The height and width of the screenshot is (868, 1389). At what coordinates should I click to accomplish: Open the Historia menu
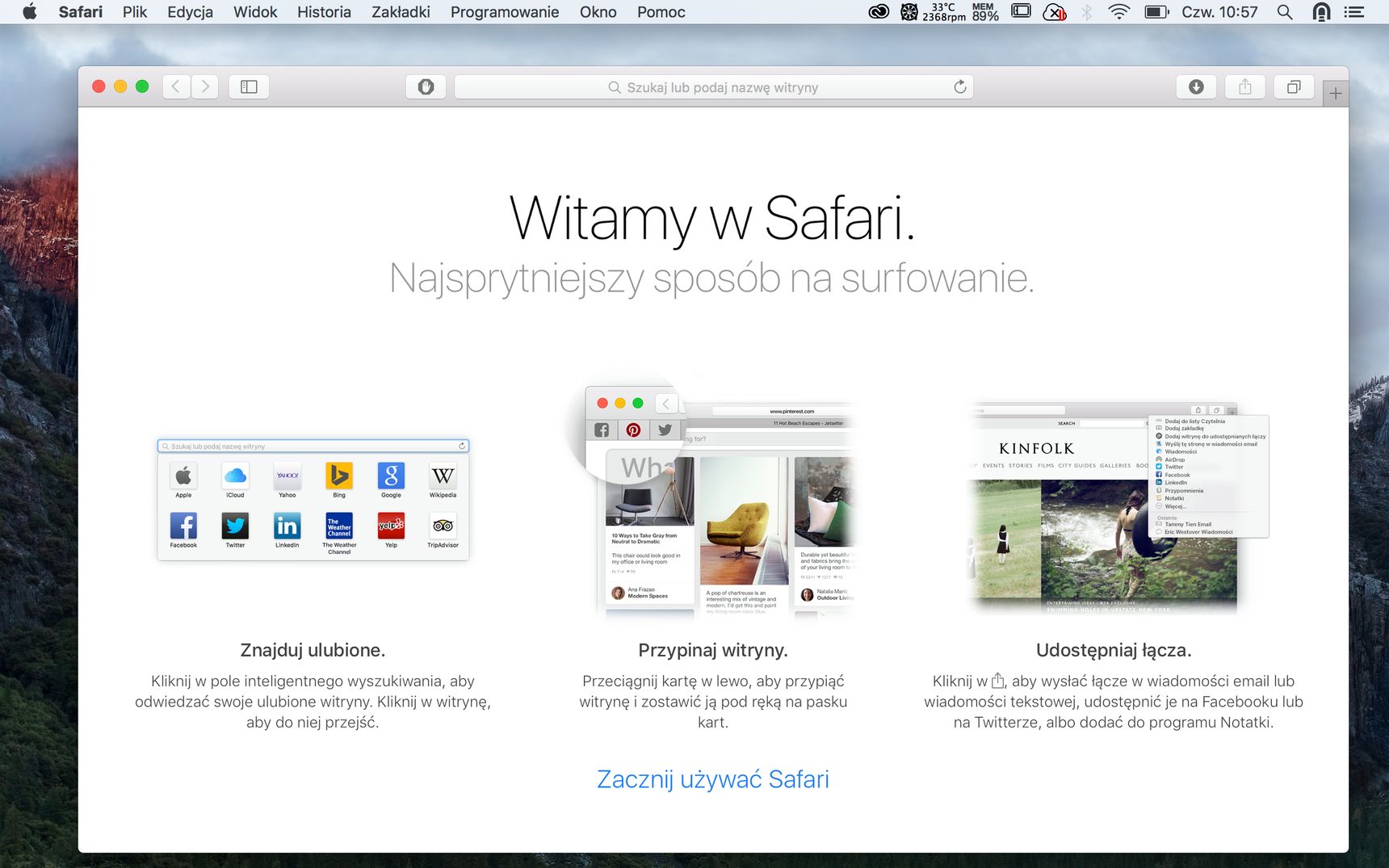(x=324, y=11)
